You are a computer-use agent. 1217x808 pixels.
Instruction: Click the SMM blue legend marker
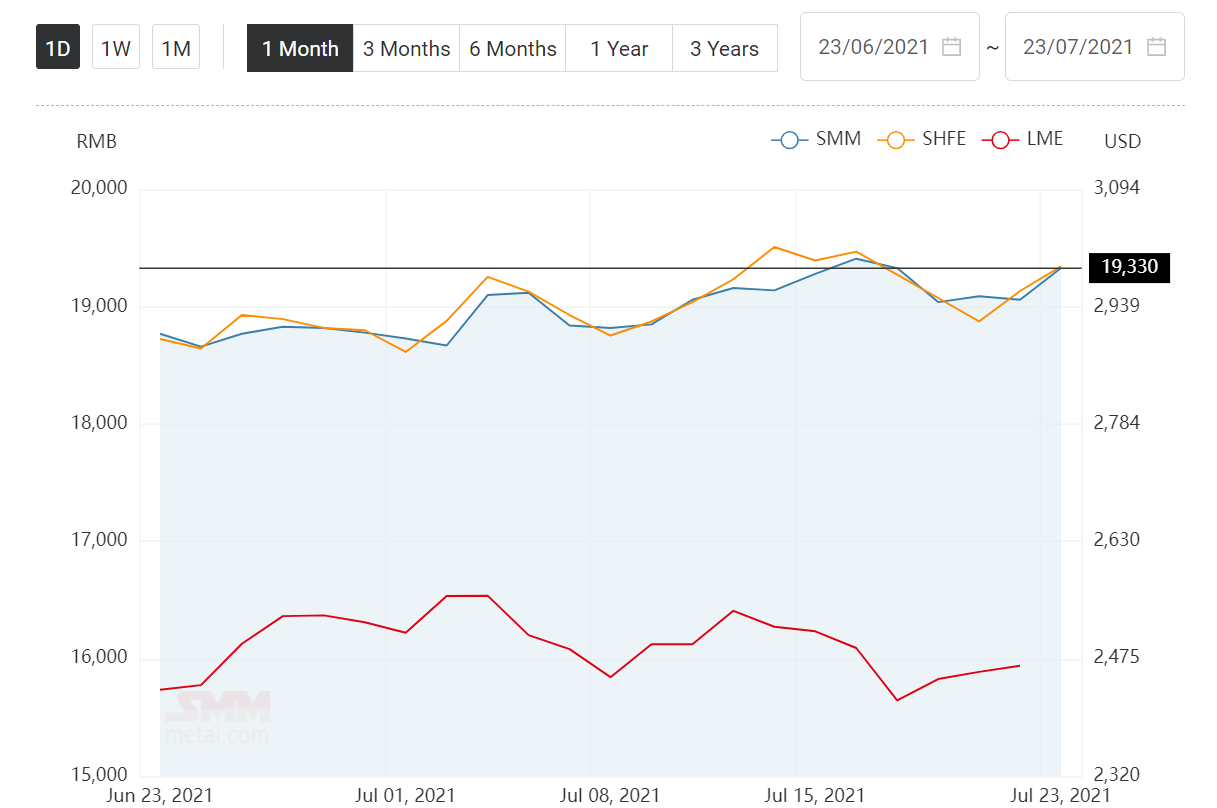tap(790, 140)
